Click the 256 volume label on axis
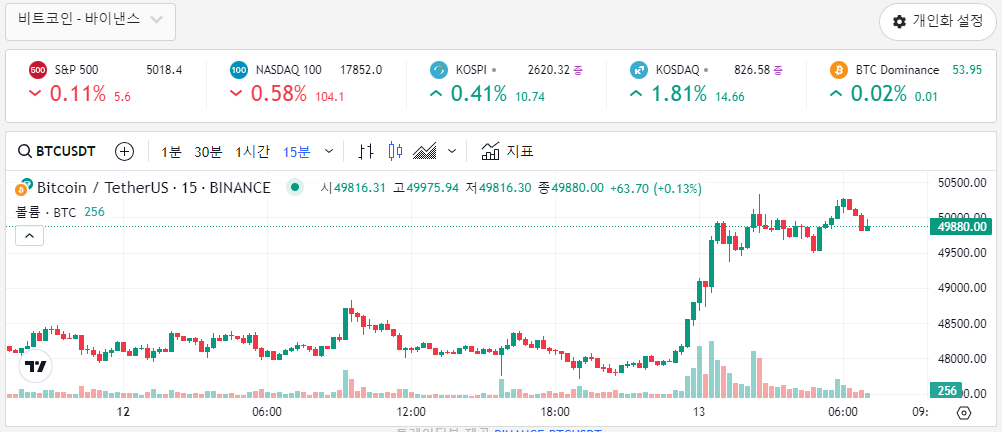 946,390
